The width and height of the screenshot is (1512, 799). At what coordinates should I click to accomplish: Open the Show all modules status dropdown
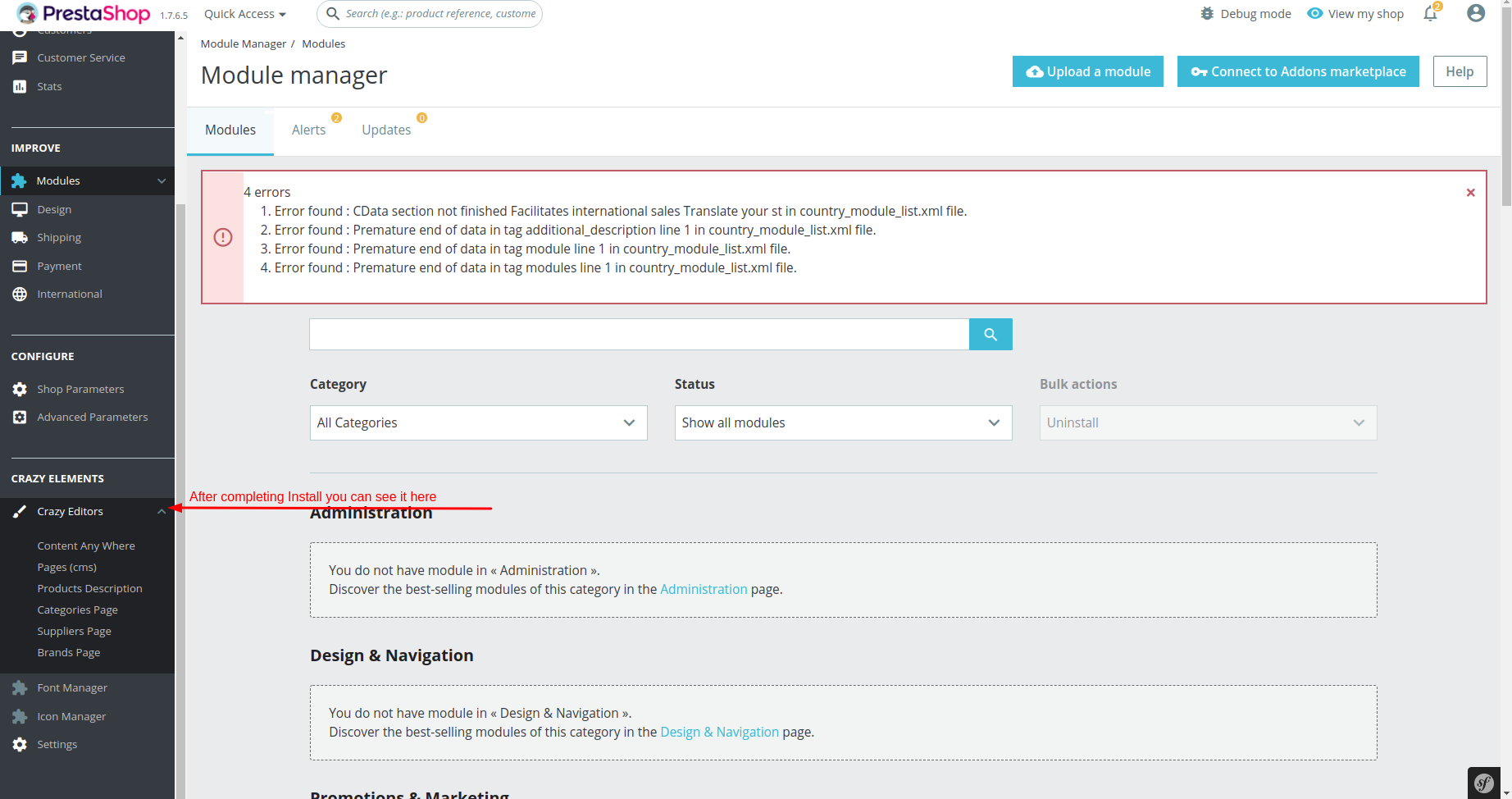pyautogui.click(x=843, y=422)
